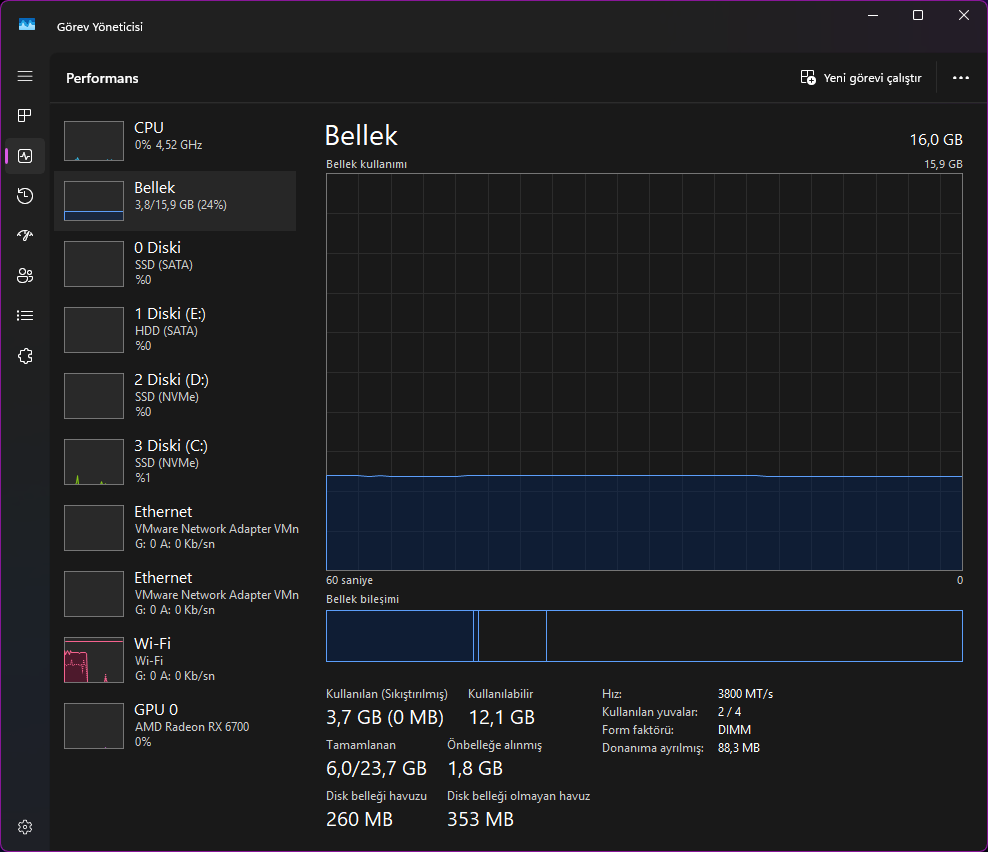Open the App history page icon
The width and height of the screenshot is (988, 852).
tap(25, 196)
